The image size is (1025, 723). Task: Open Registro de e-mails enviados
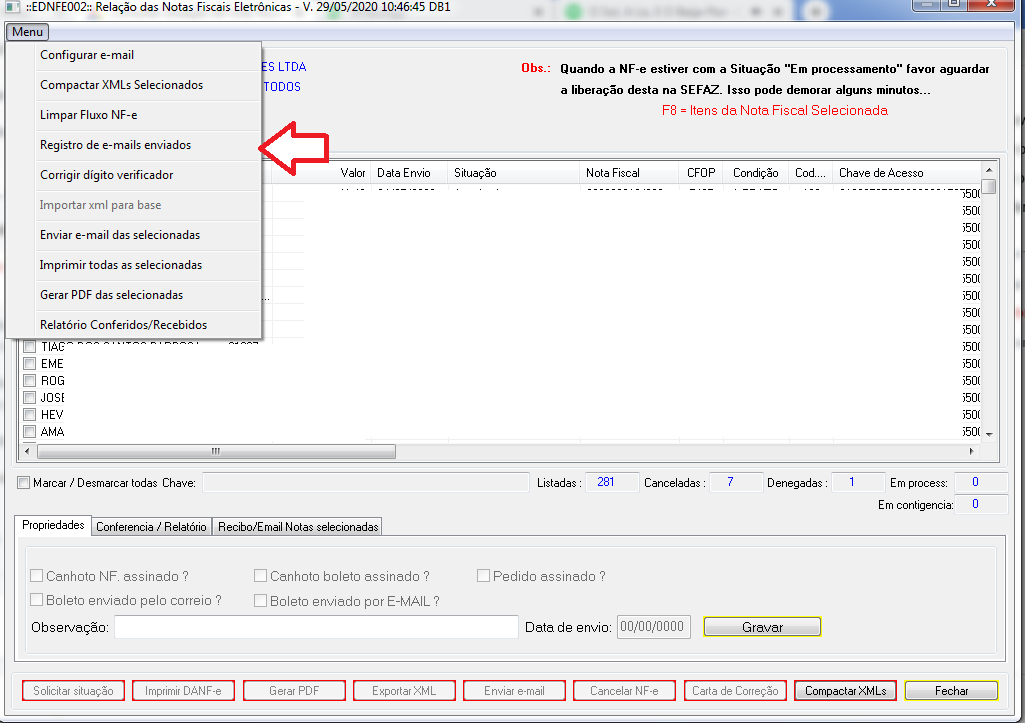click(x=115, y=145)
